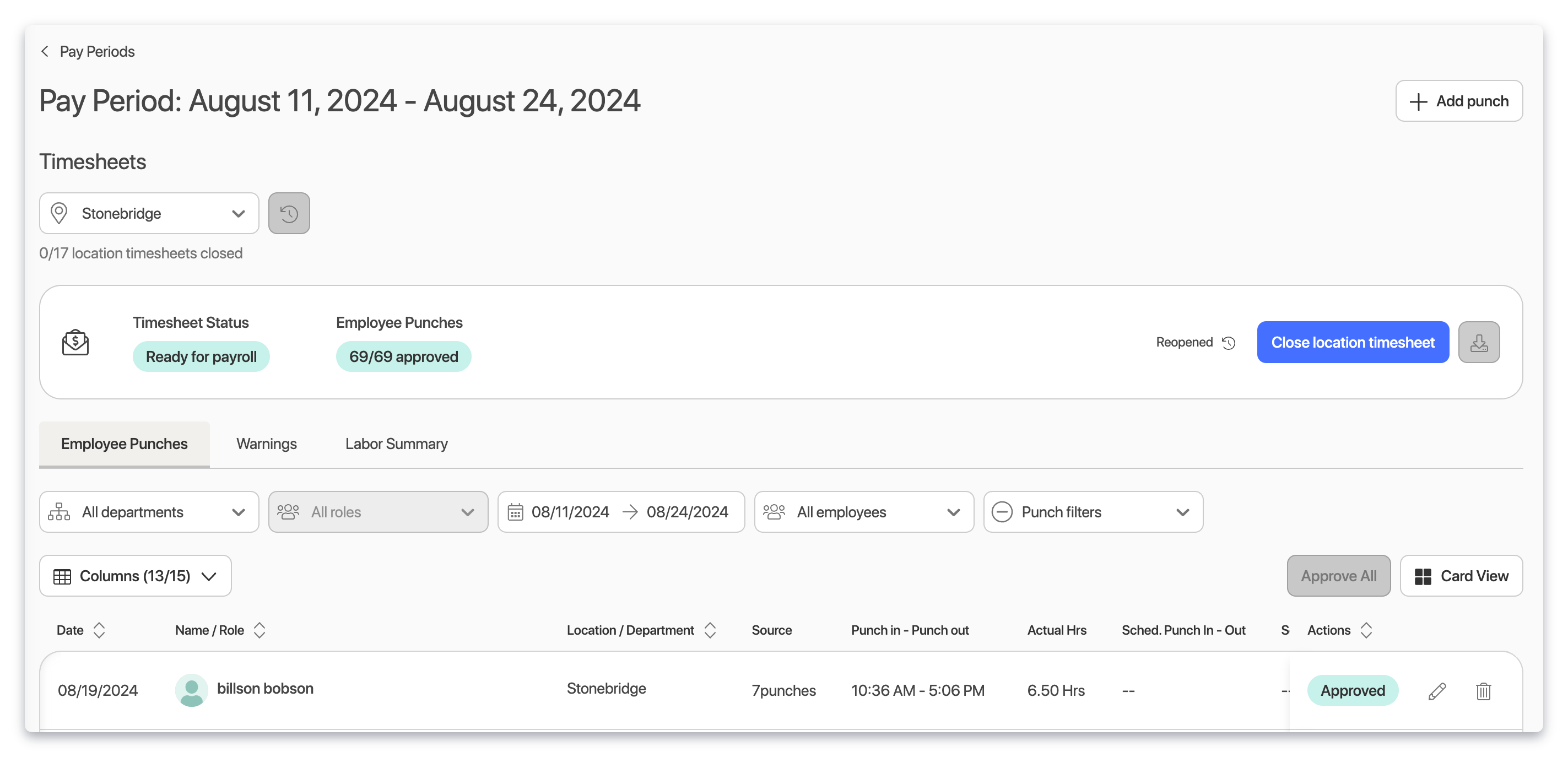The image size is (1568, 757).
Task: Click the history icon next to Stonebridge dropdown
Action: [x=289, y=214]
